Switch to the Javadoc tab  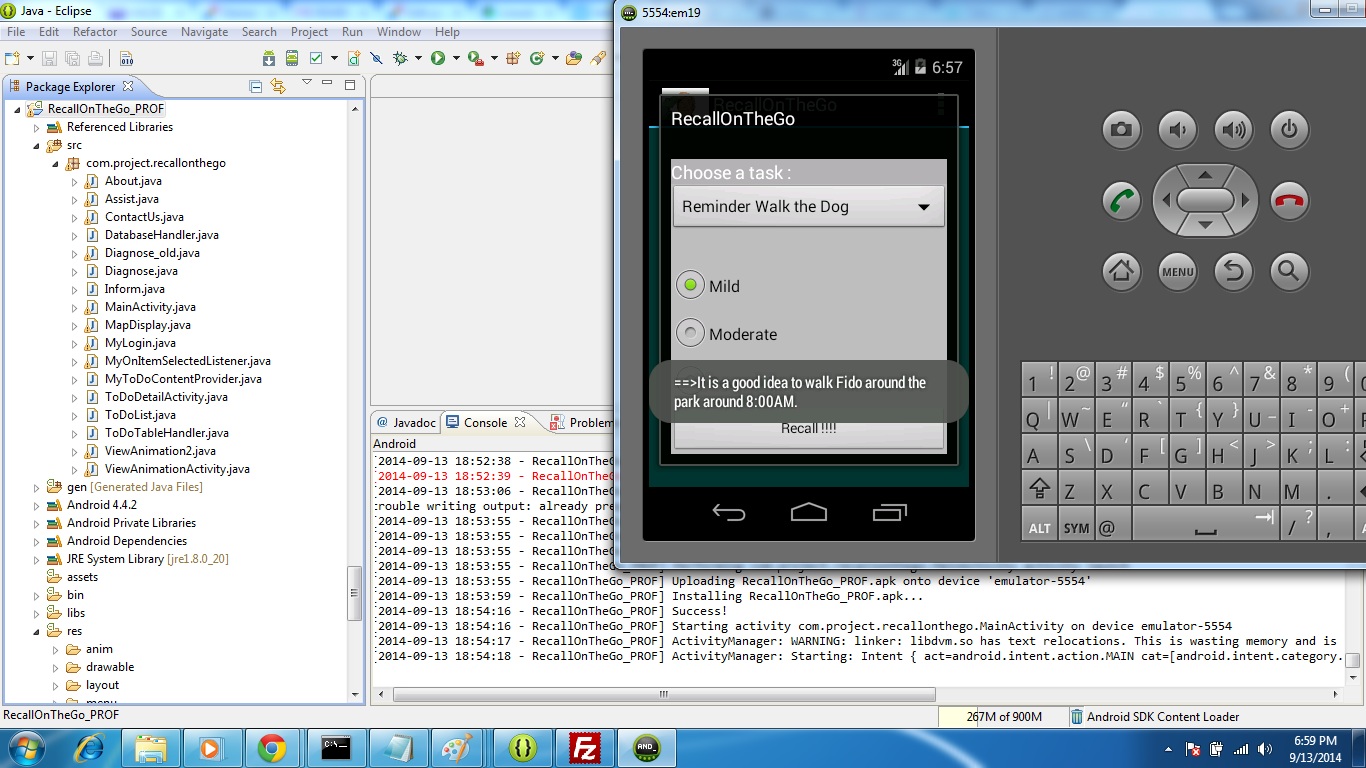405,423
